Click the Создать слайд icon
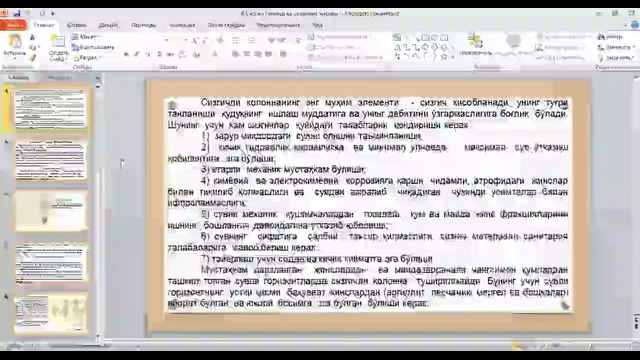640x360 pixels. [x=58, y=41]
